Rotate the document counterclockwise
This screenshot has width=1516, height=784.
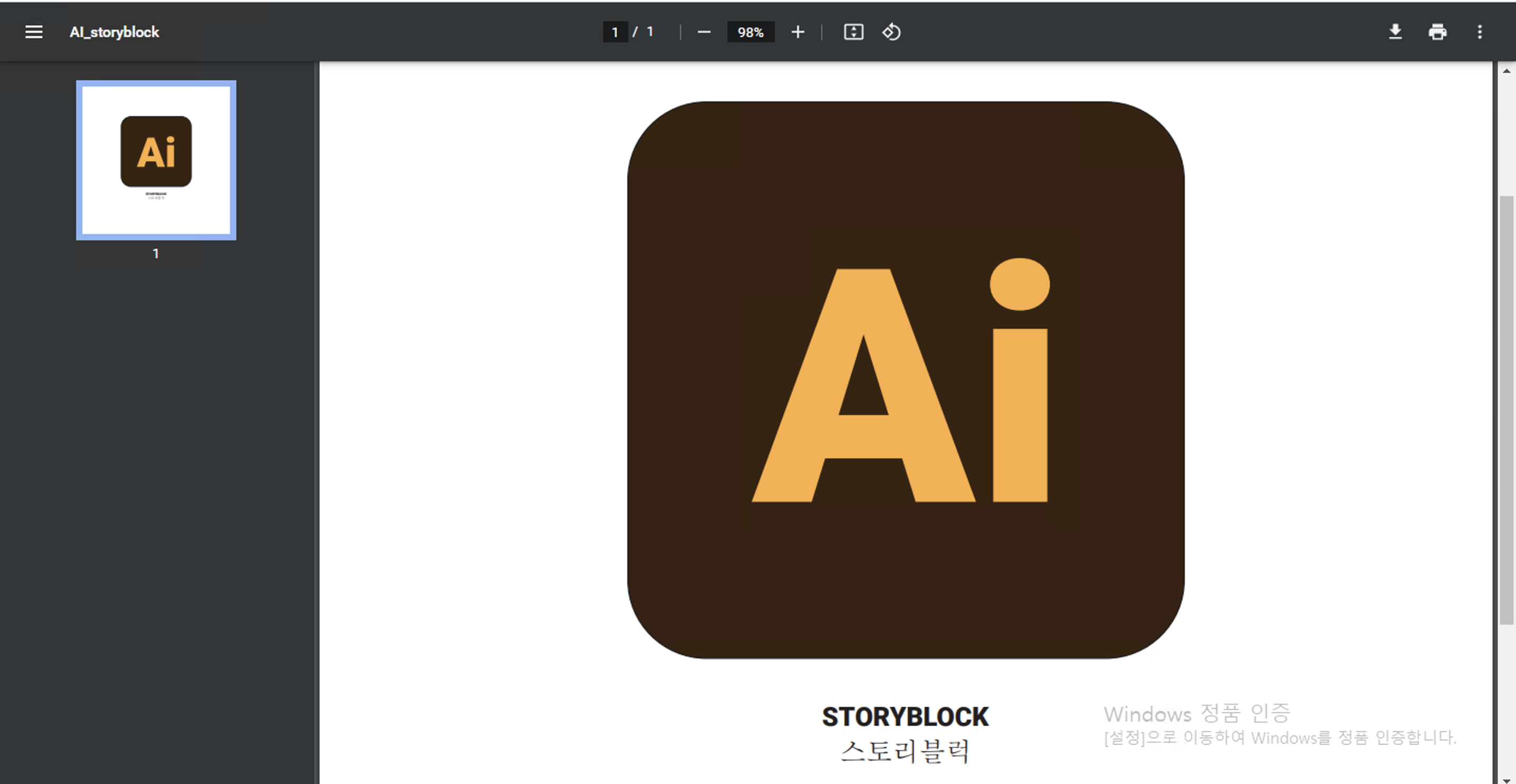[x=891, y=32]
